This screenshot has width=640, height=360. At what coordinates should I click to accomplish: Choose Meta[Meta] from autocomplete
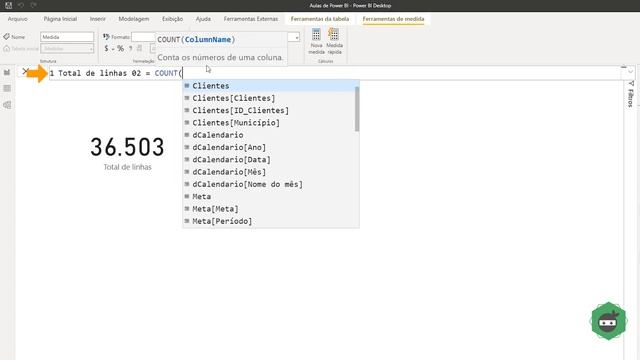(x=269, y=209)
